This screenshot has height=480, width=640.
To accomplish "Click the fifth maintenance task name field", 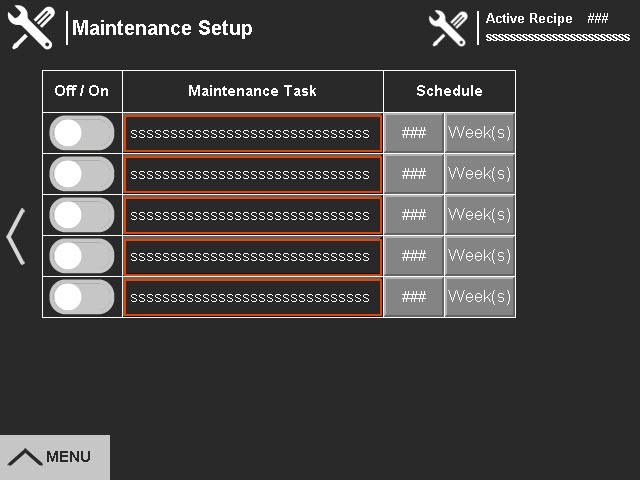I will pyautogui.click(x=252, y=297).
